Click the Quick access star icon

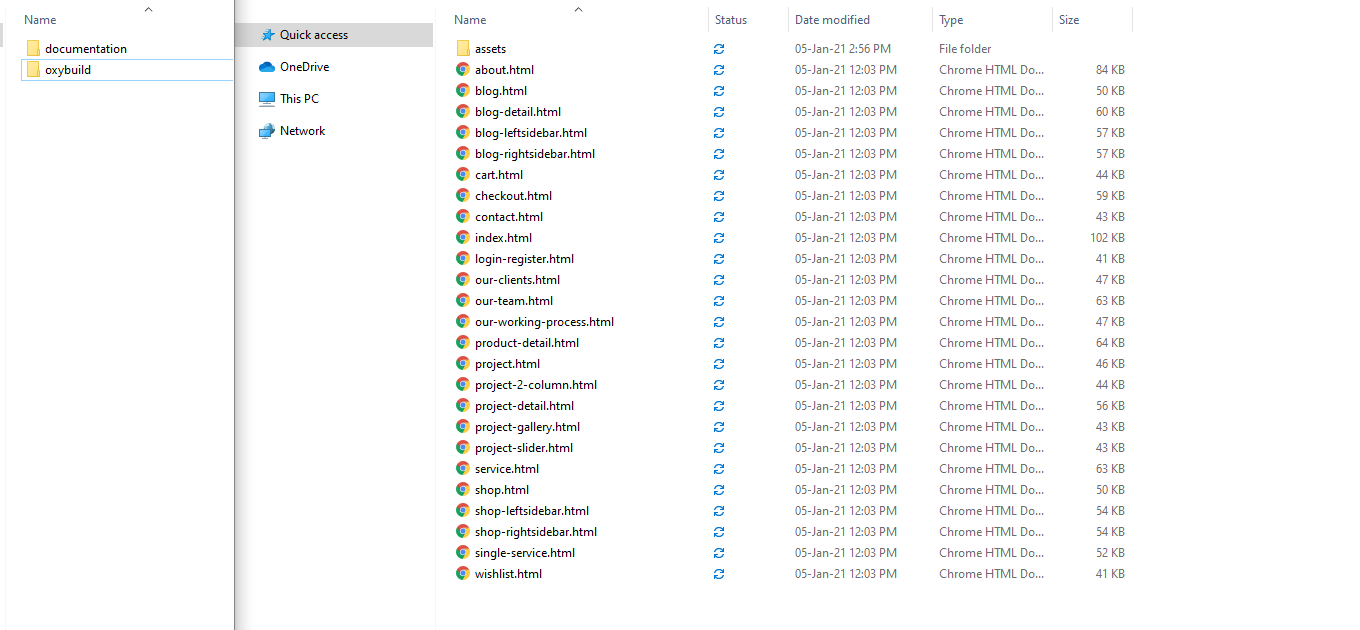(267, 35)
